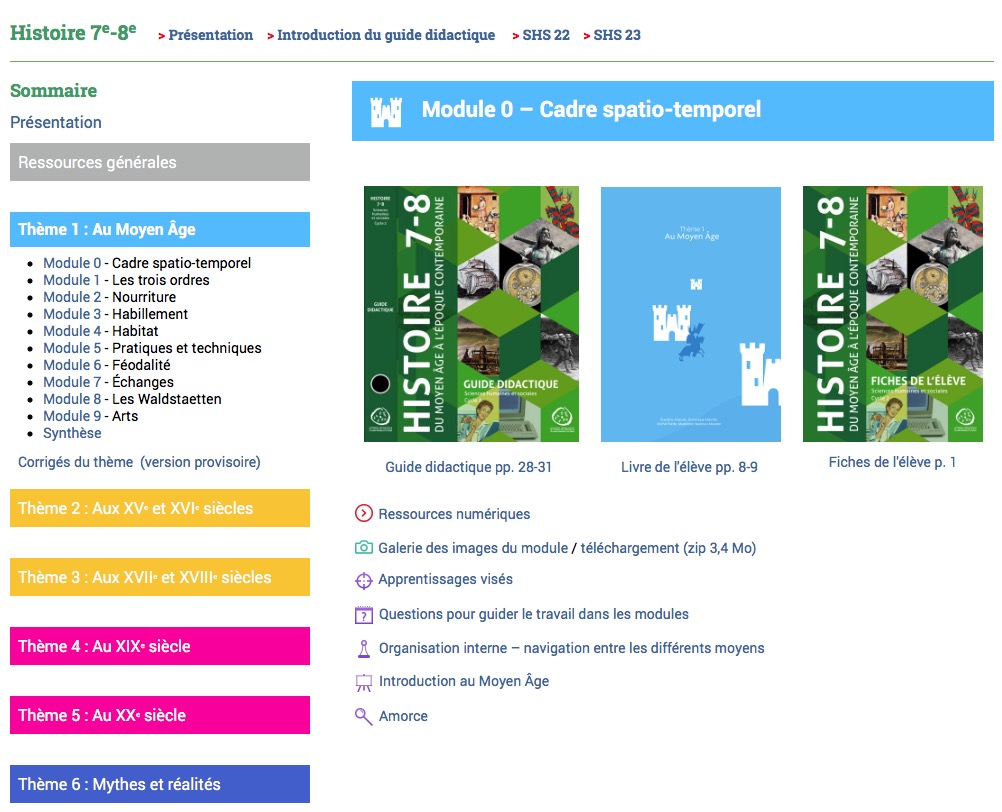Open the Corrigés du thème provisional version link
Image resolution: width=1002 pixels, height=812 pixels.
coord(139,462)
